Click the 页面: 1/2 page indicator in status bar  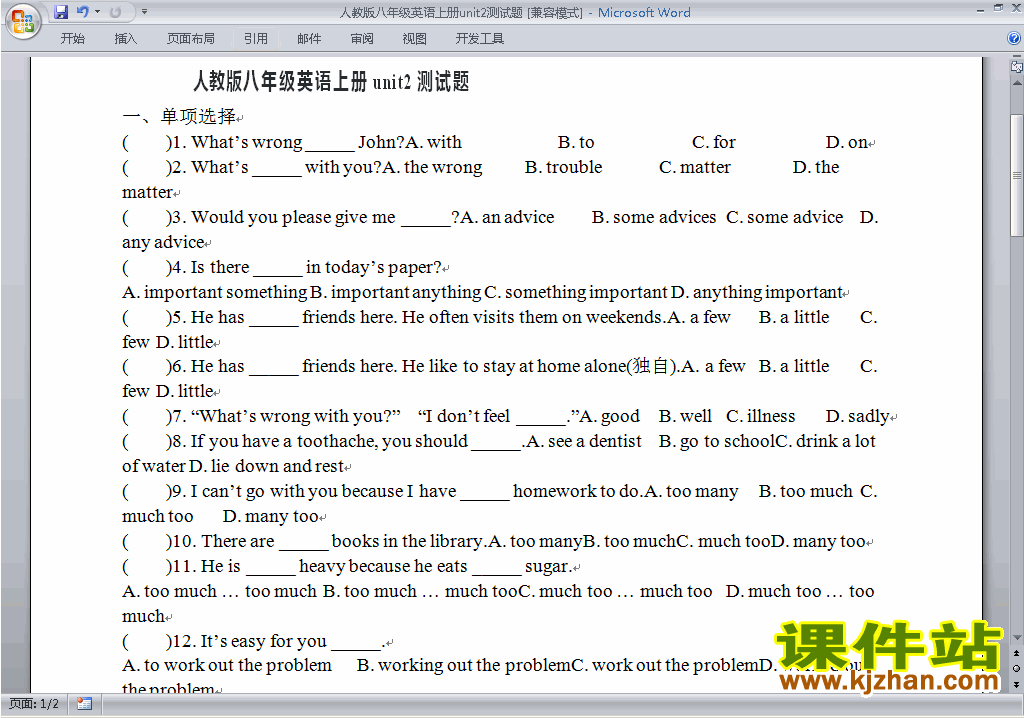tap(34, 704)
